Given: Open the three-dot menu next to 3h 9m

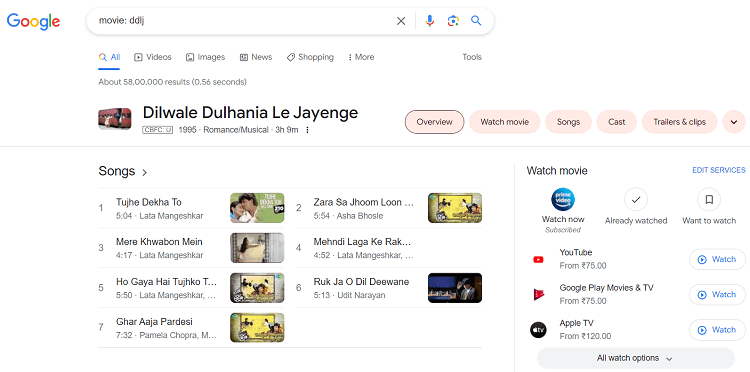Looking at the screenshot, I should click(307, 130).
